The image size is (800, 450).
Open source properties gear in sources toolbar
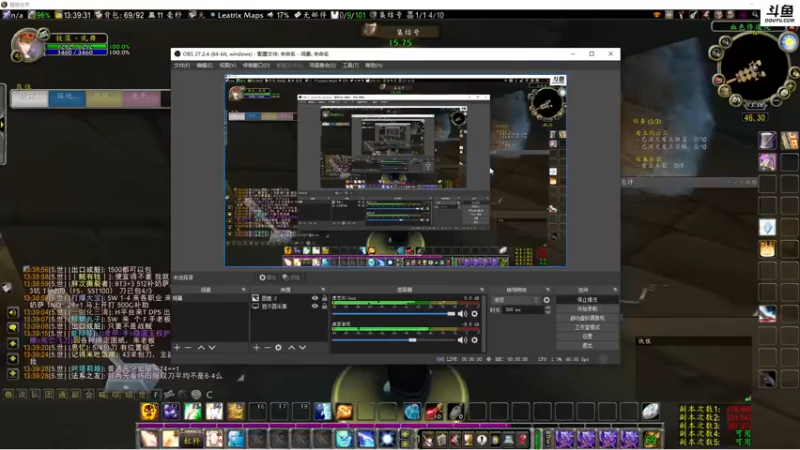[278, 347]
